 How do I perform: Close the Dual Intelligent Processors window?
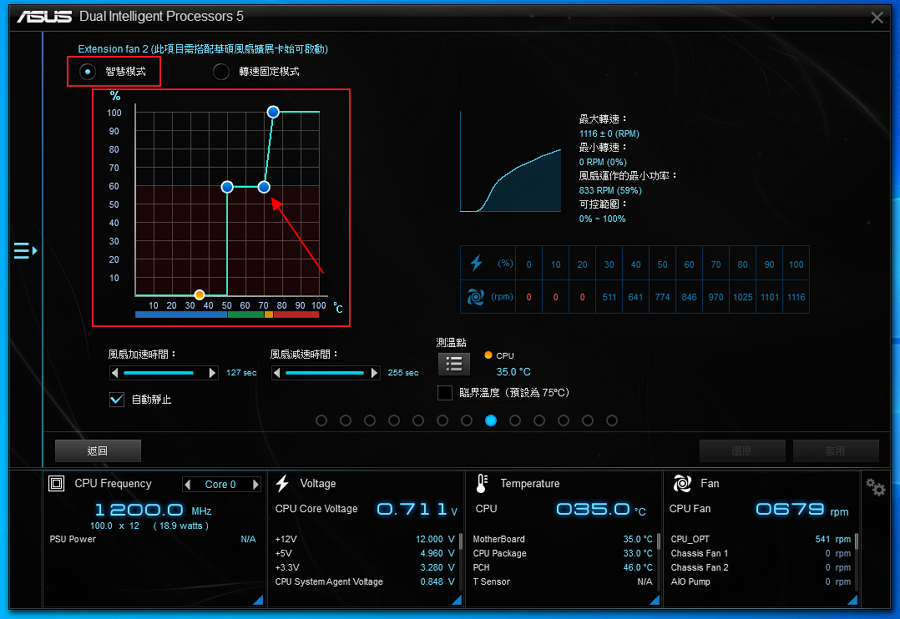click(876, 17)
